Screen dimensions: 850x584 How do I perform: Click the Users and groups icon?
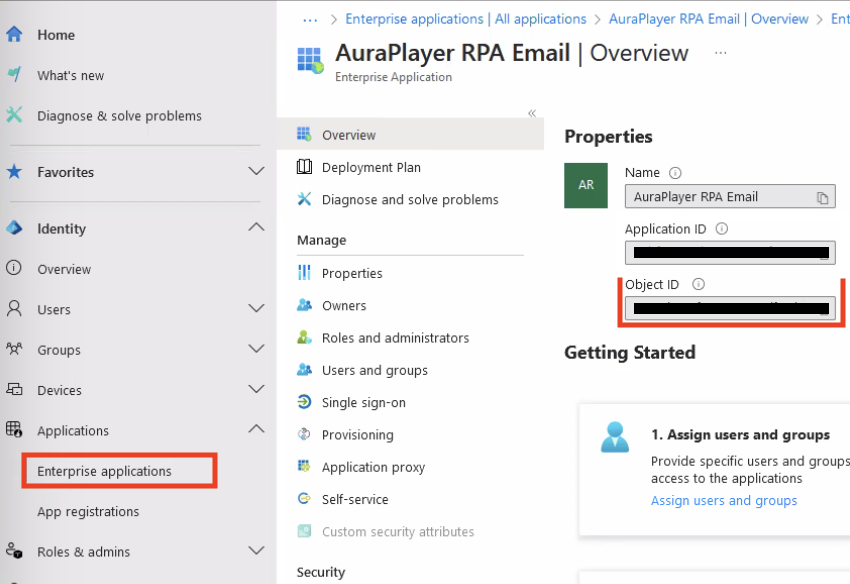[304, 369]
